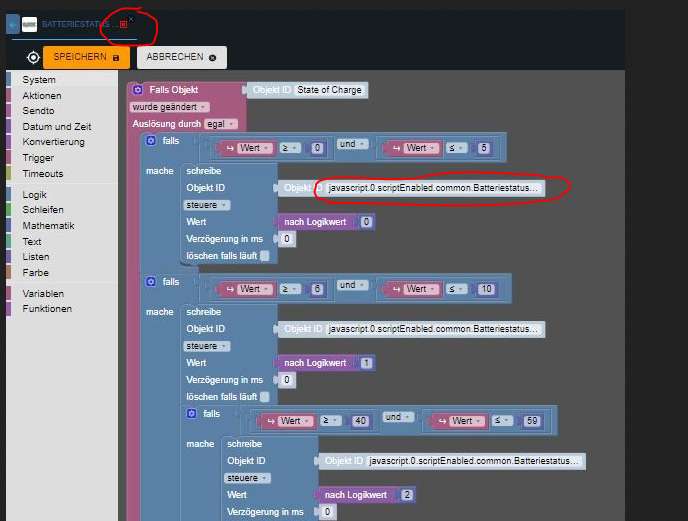Click the number field with value 59

532,421
